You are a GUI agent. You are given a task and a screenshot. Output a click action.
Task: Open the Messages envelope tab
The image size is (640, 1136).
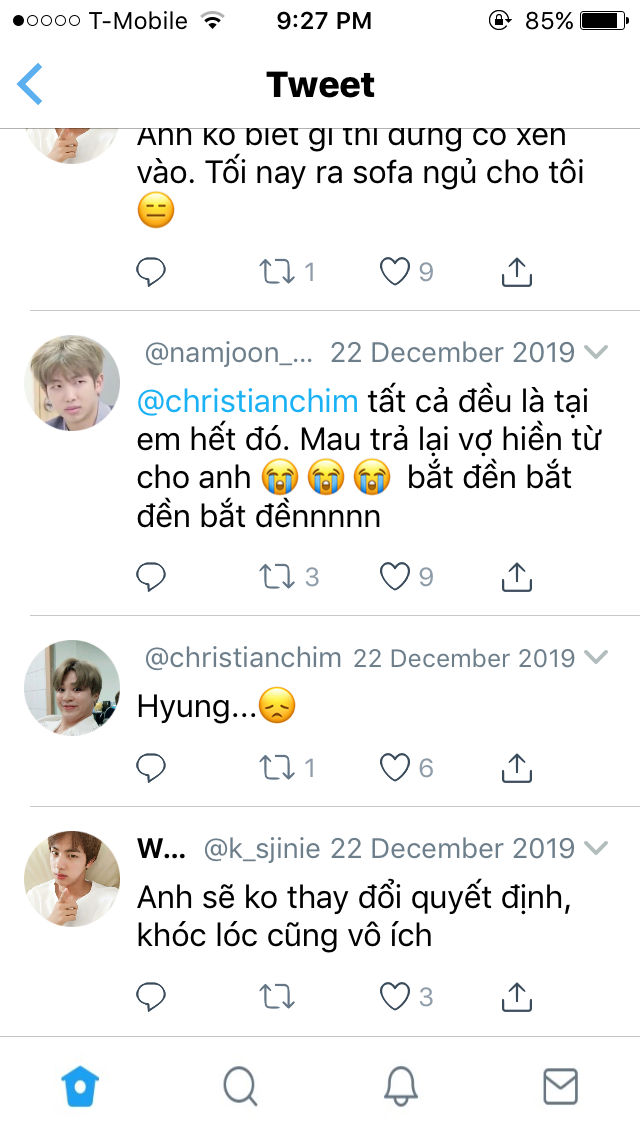pyautogui.click(x=560, y=1085)
